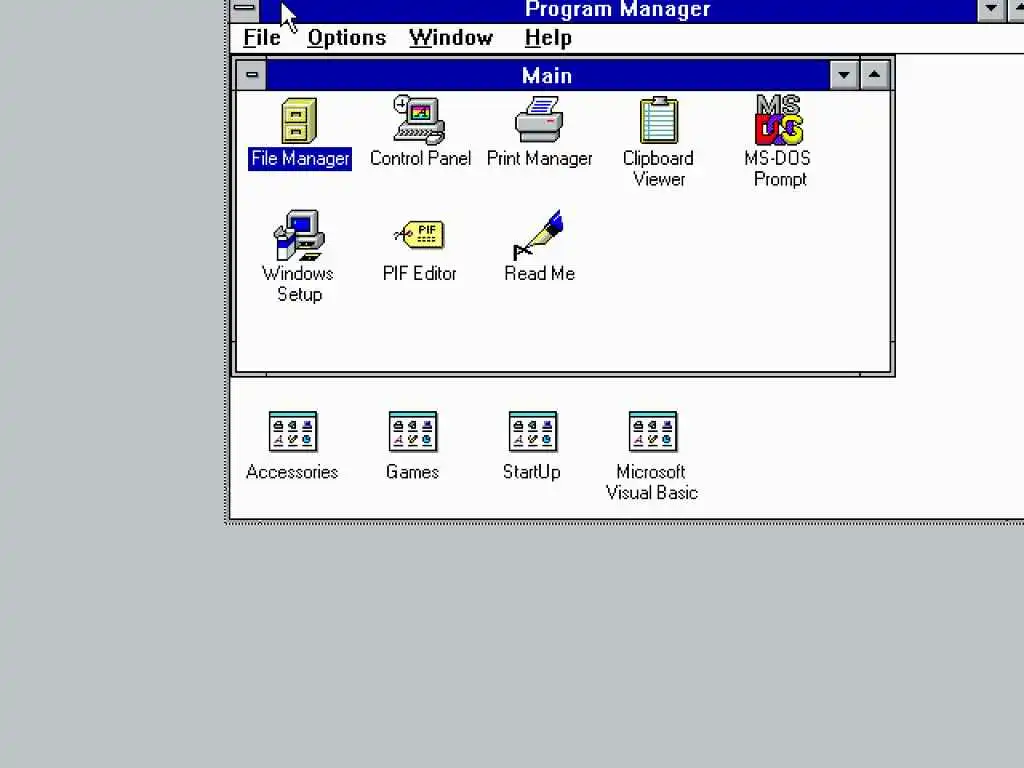Maximize the Main group window
This screenshot has width=1024, height=768.
tap(874, 75)
